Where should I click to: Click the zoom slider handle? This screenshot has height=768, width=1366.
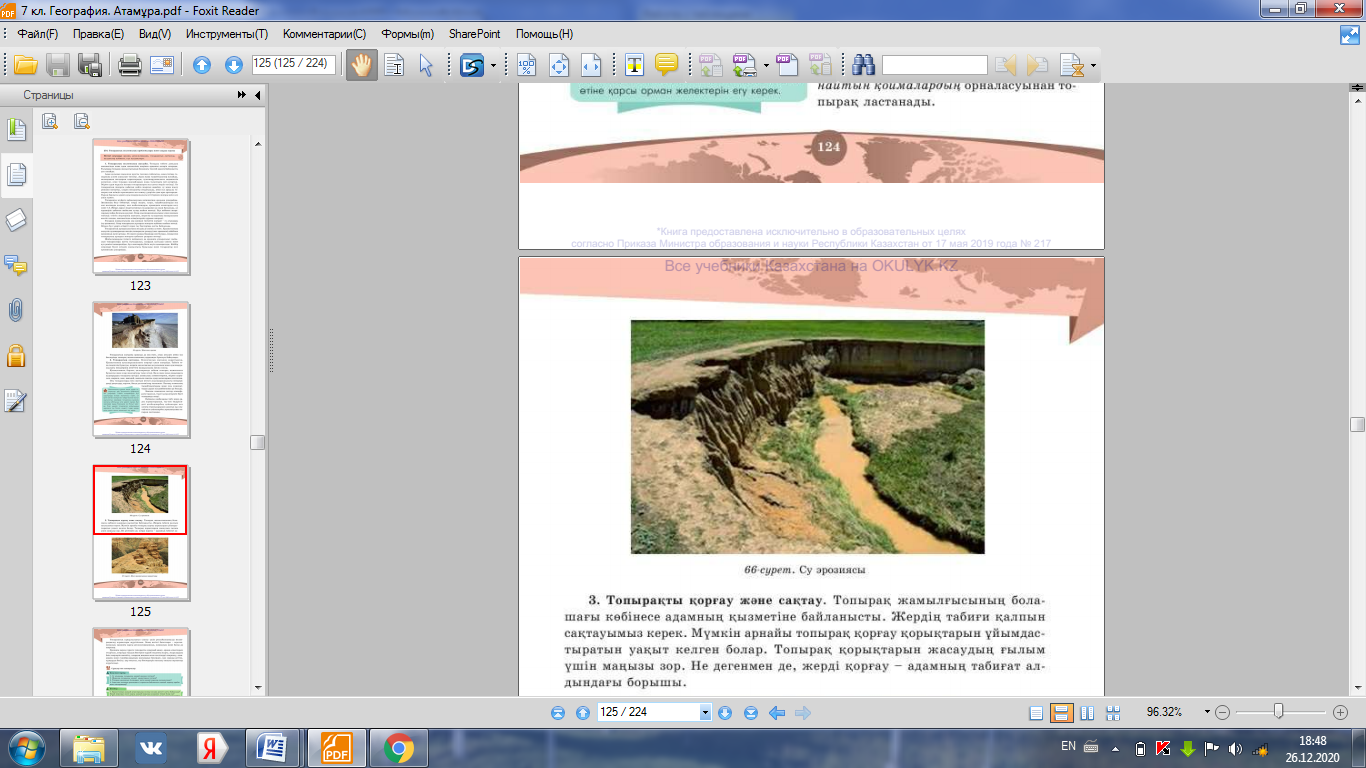(1278, 711)
